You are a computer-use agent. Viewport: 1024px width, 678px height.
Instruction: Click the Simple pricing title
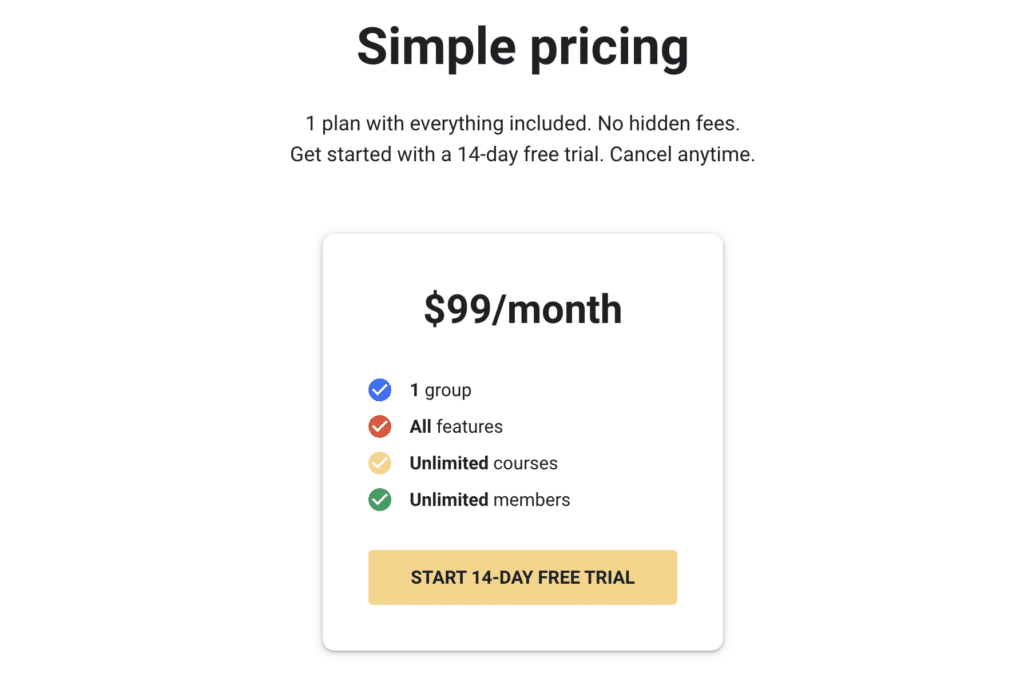[522, 47]
